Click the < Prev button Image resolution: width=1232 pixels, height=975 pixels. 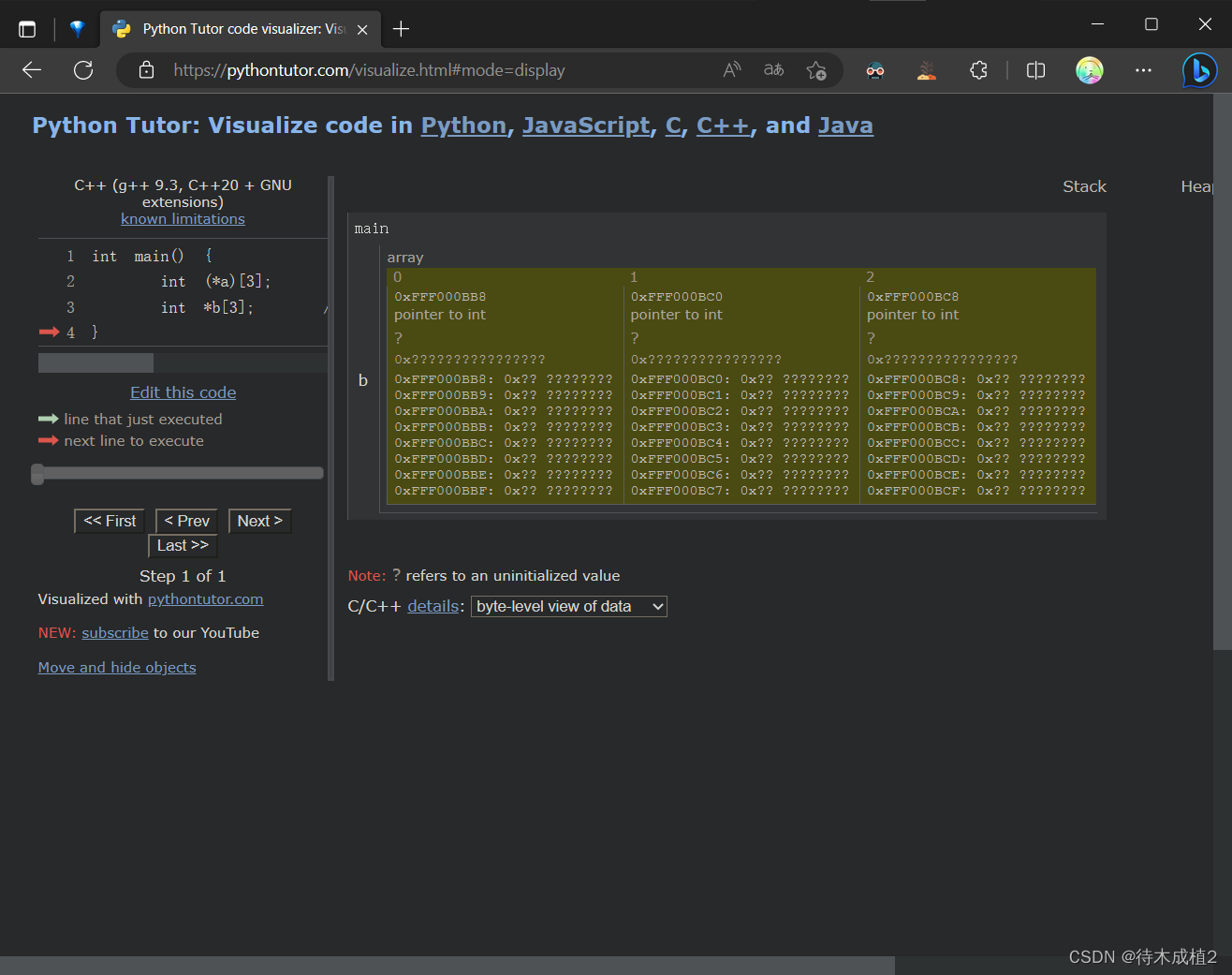[187, 521]
